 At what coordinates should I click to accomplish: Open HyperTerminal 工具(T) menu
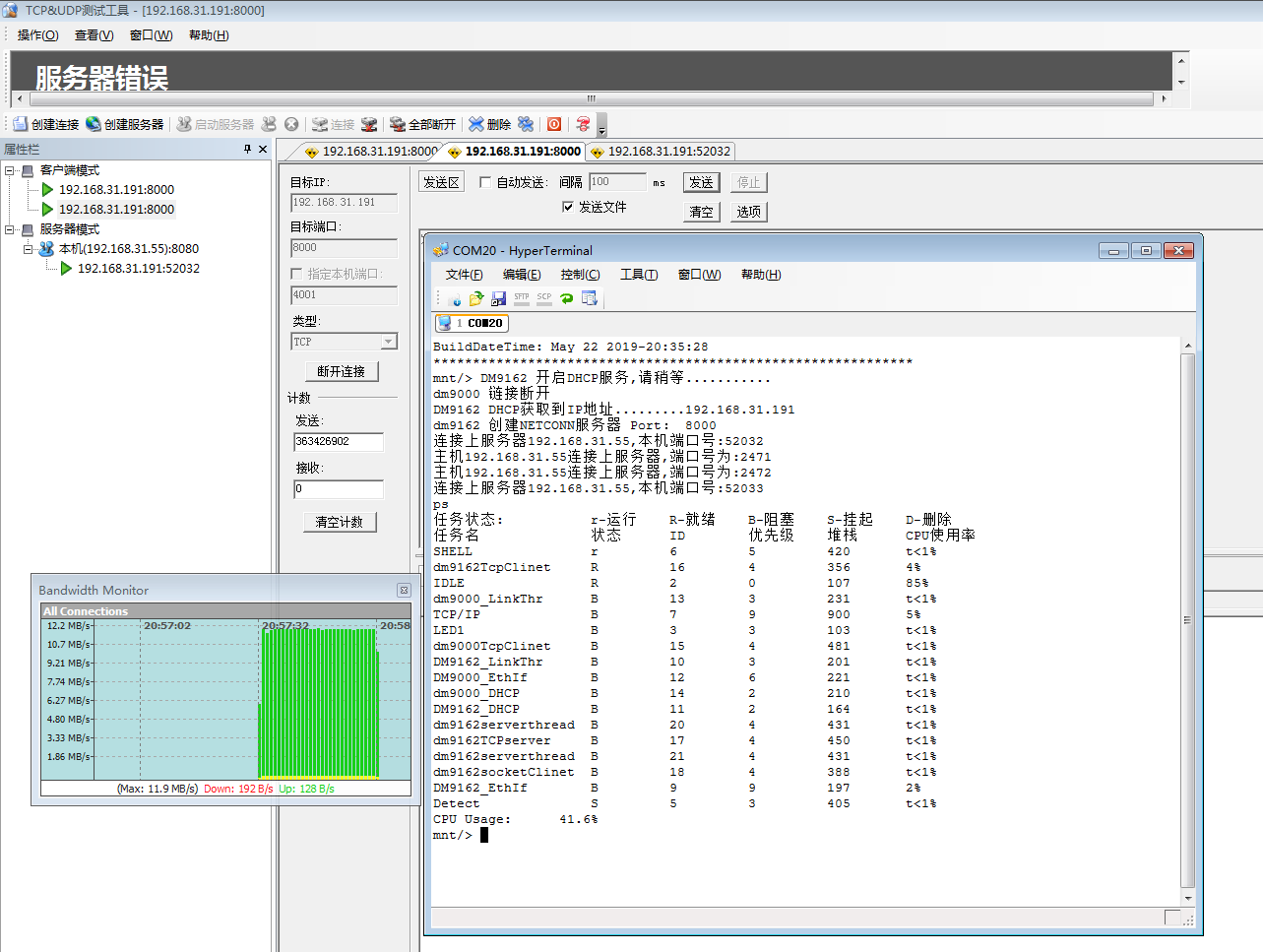tap(639, 275)
